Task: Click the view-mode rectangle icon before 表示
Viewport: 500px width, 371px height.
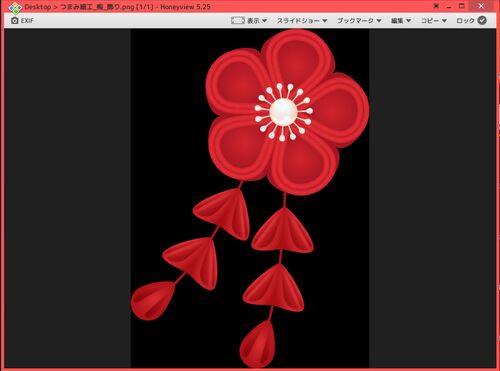Action: click(x=238, y=21)
